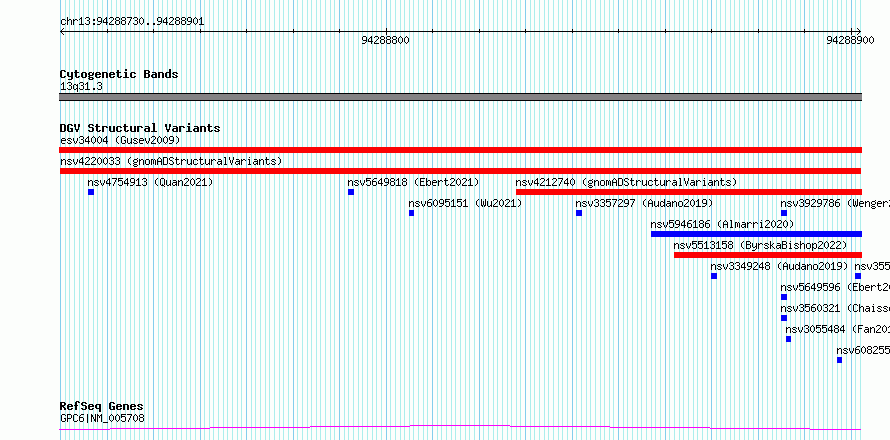The image size is (890, 440).
Task: Click the magenta GPC6 gene line
Action: 460,427
